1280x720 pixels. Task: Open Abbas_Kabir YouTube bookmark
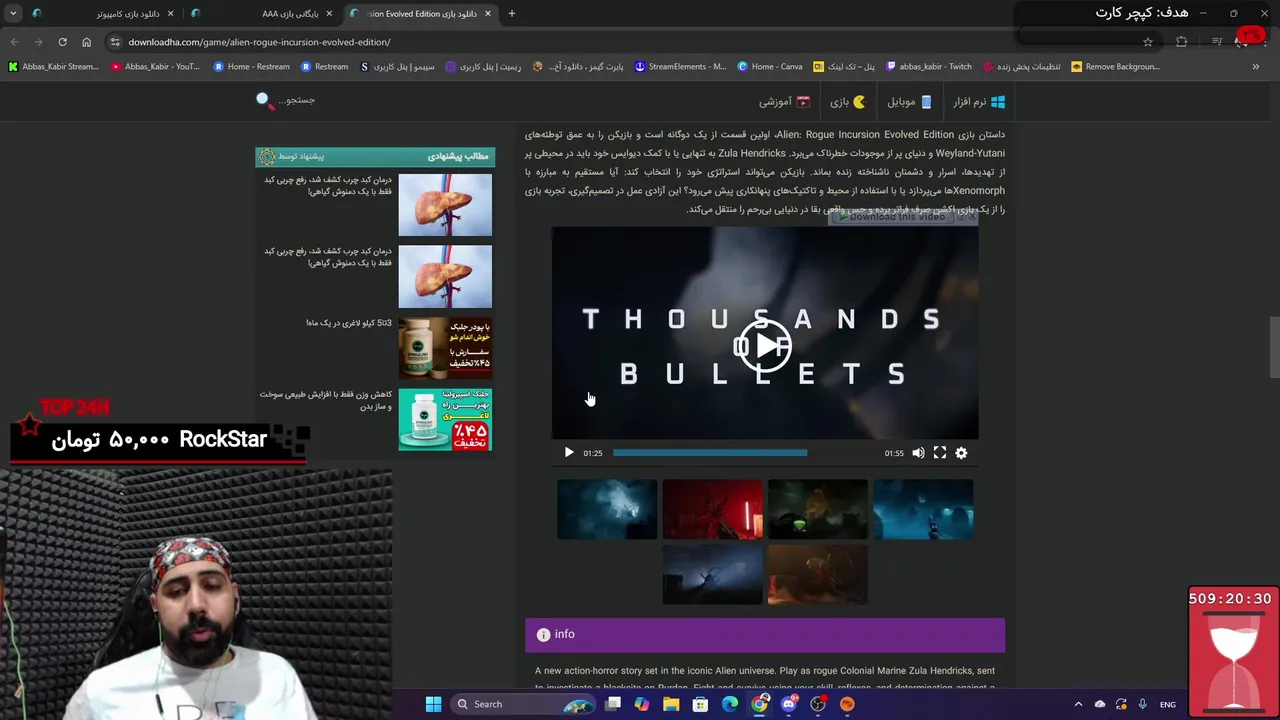(x=155, y=67)
